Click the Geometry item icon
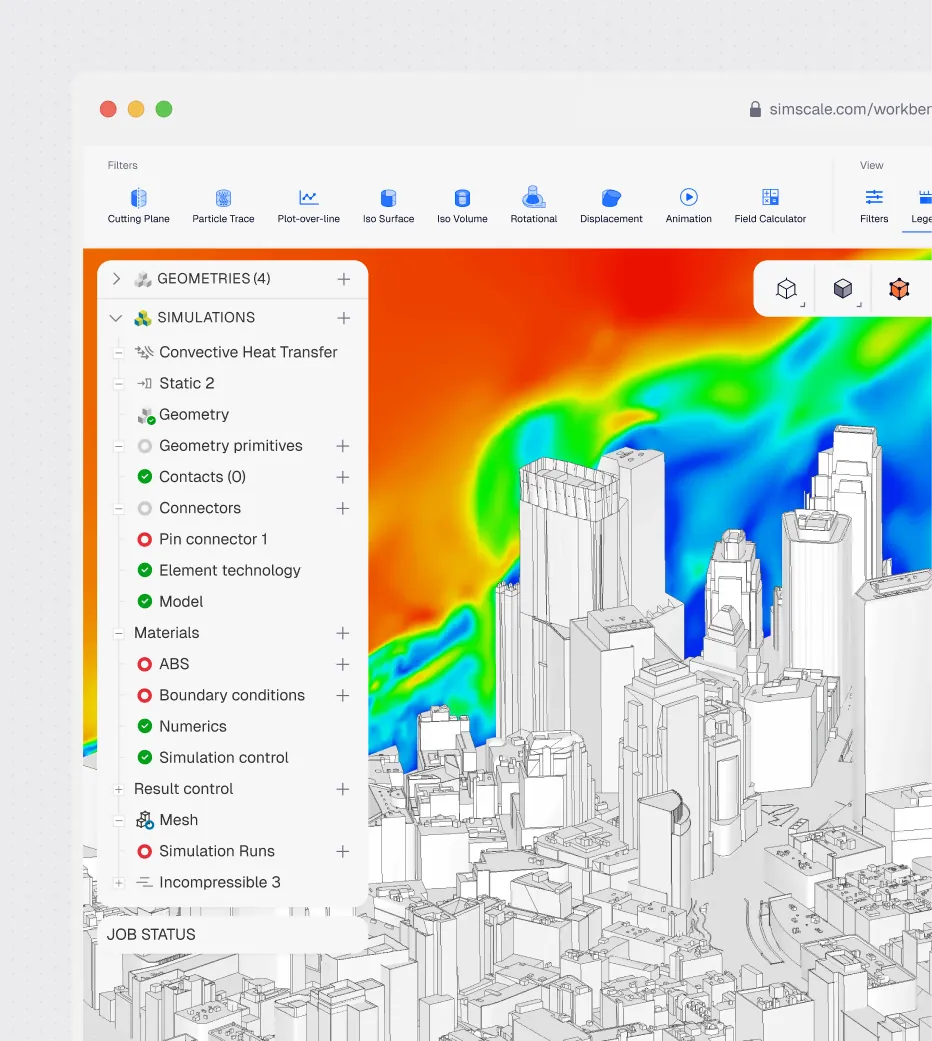Screen dimensions: 932x1041 [x=146, y=416]
